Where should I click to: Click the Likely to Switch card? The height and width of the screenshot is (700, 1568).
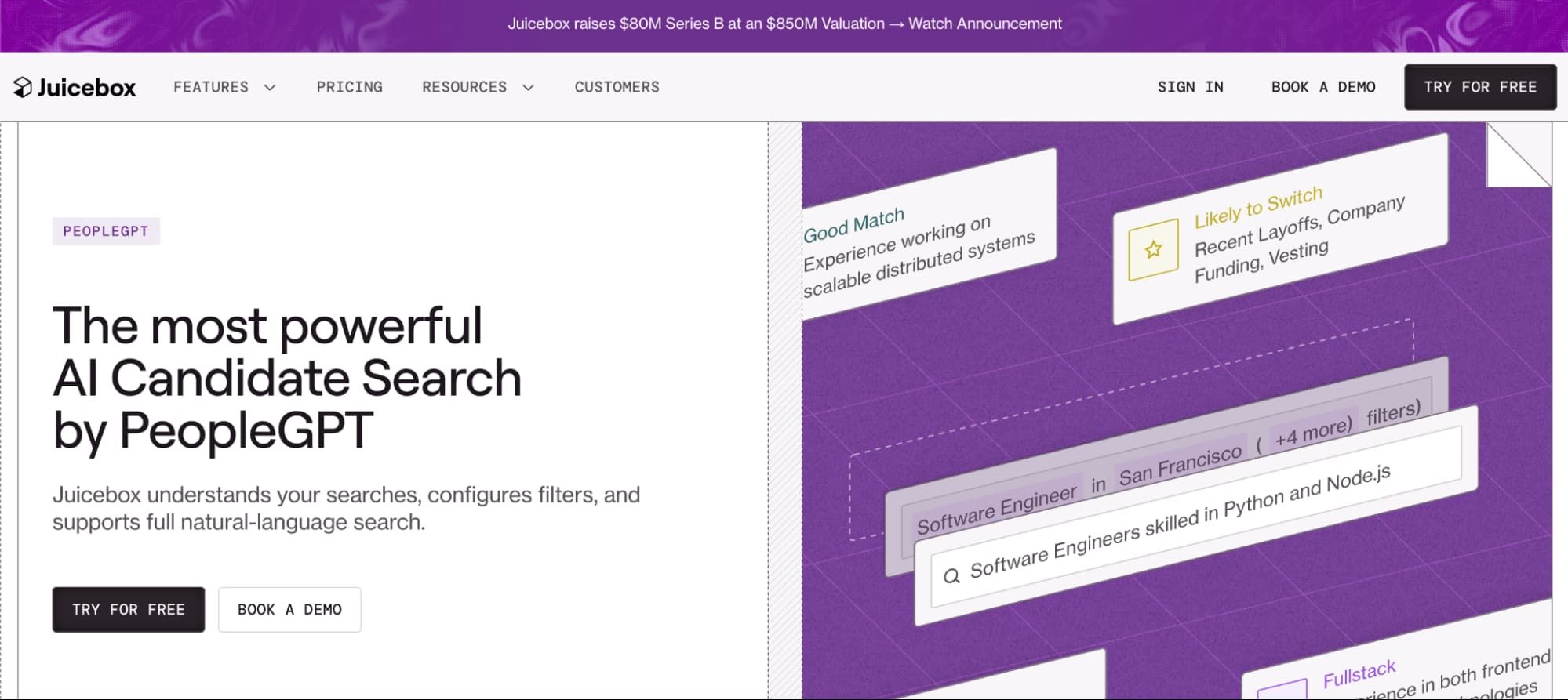tap(1280, 229)
